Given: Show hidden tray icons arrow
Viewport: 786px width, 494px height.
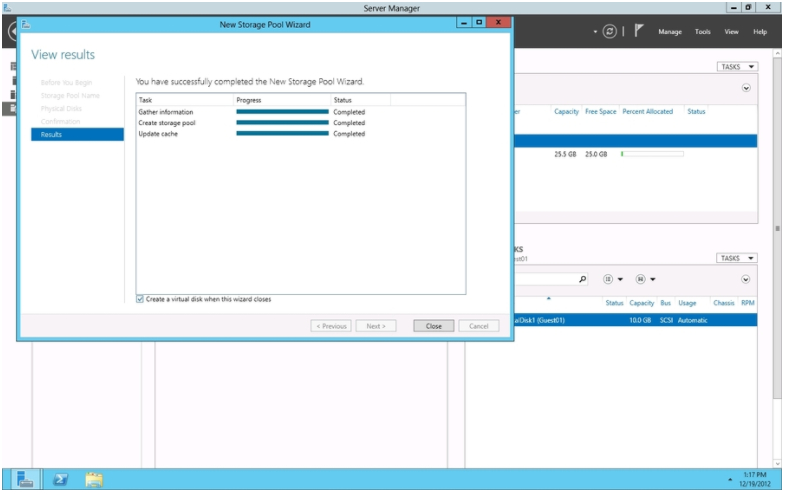Looking at the screenshot, I should point(730,480).
